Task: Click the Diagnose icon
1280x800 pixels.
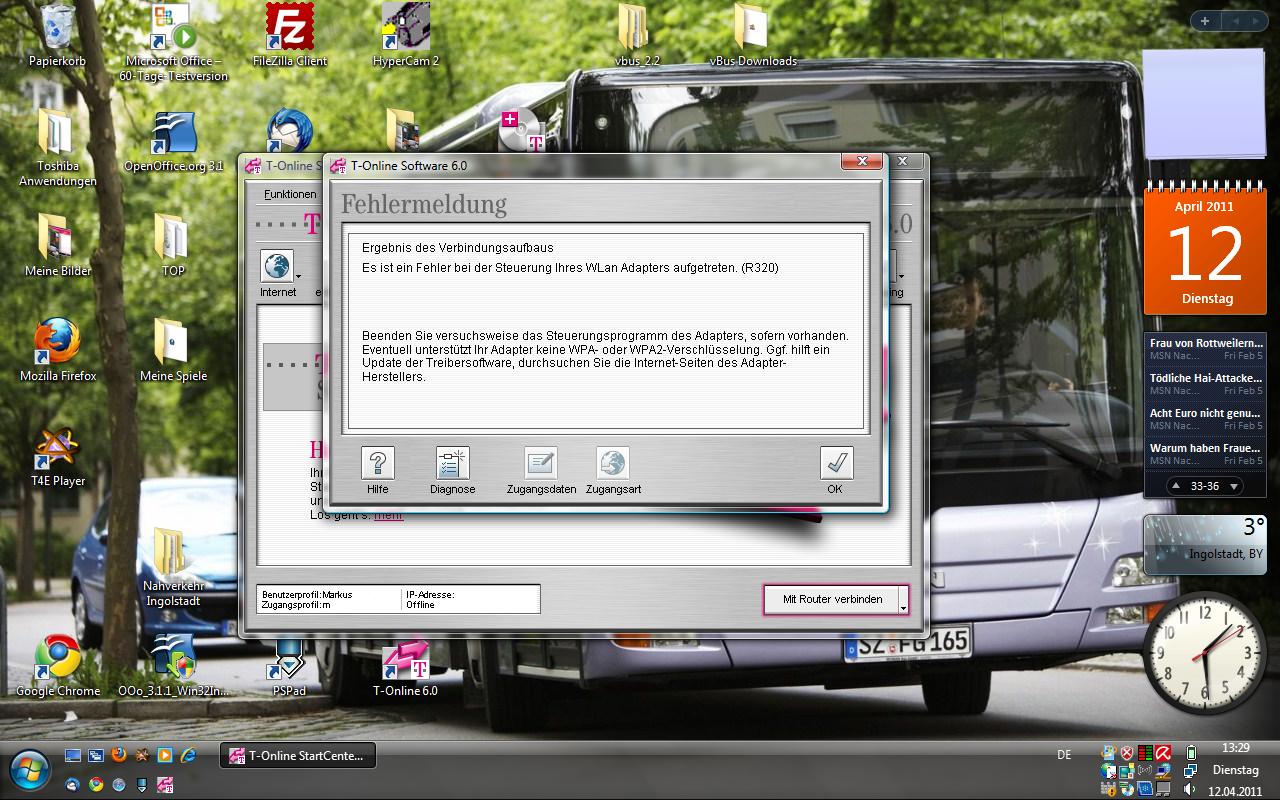Action: tap(452, 464)
